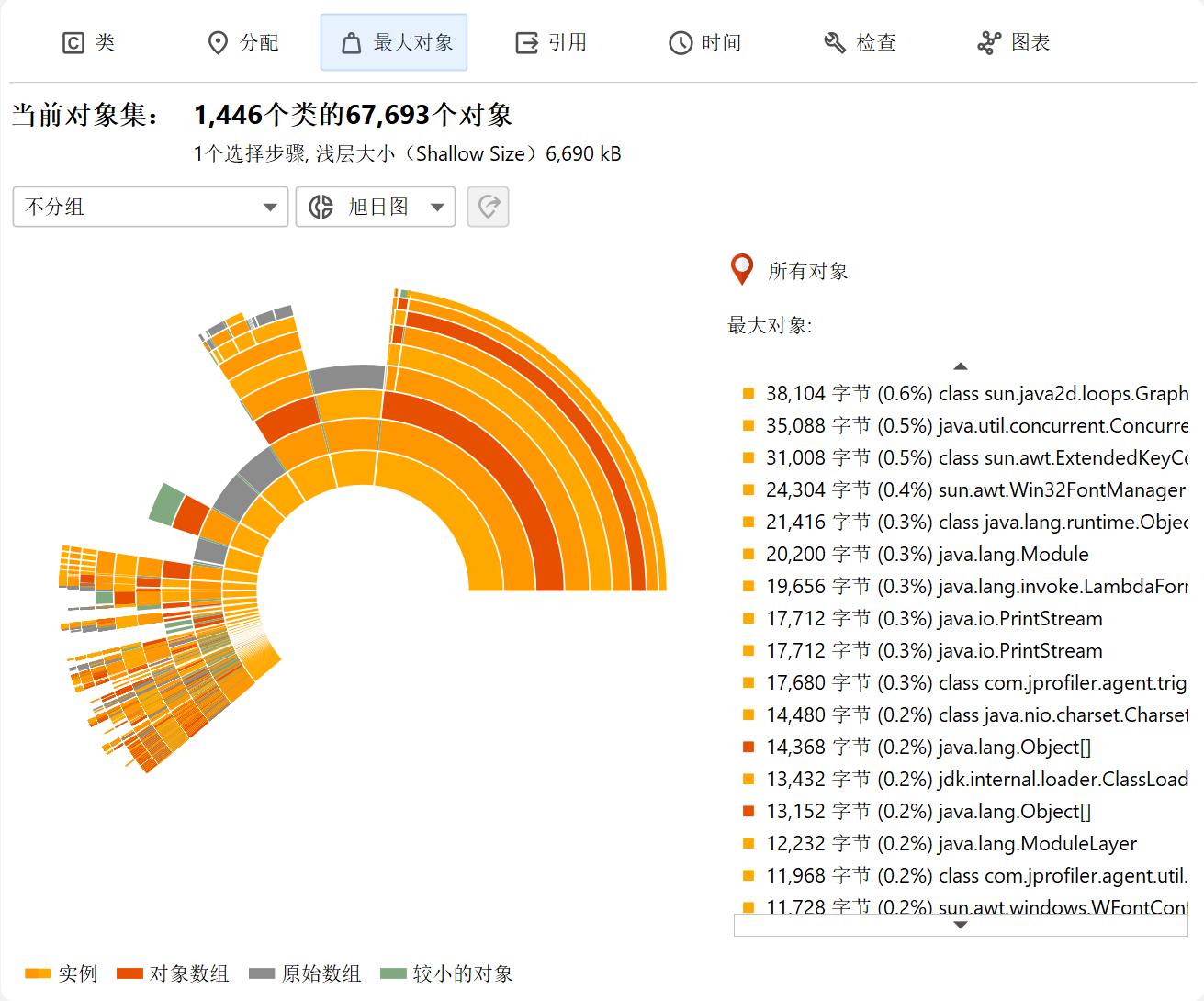Open the 旭日图 chart type dropdown
The width and height of the screenshot is (1204, 1001).
point(376,207)
